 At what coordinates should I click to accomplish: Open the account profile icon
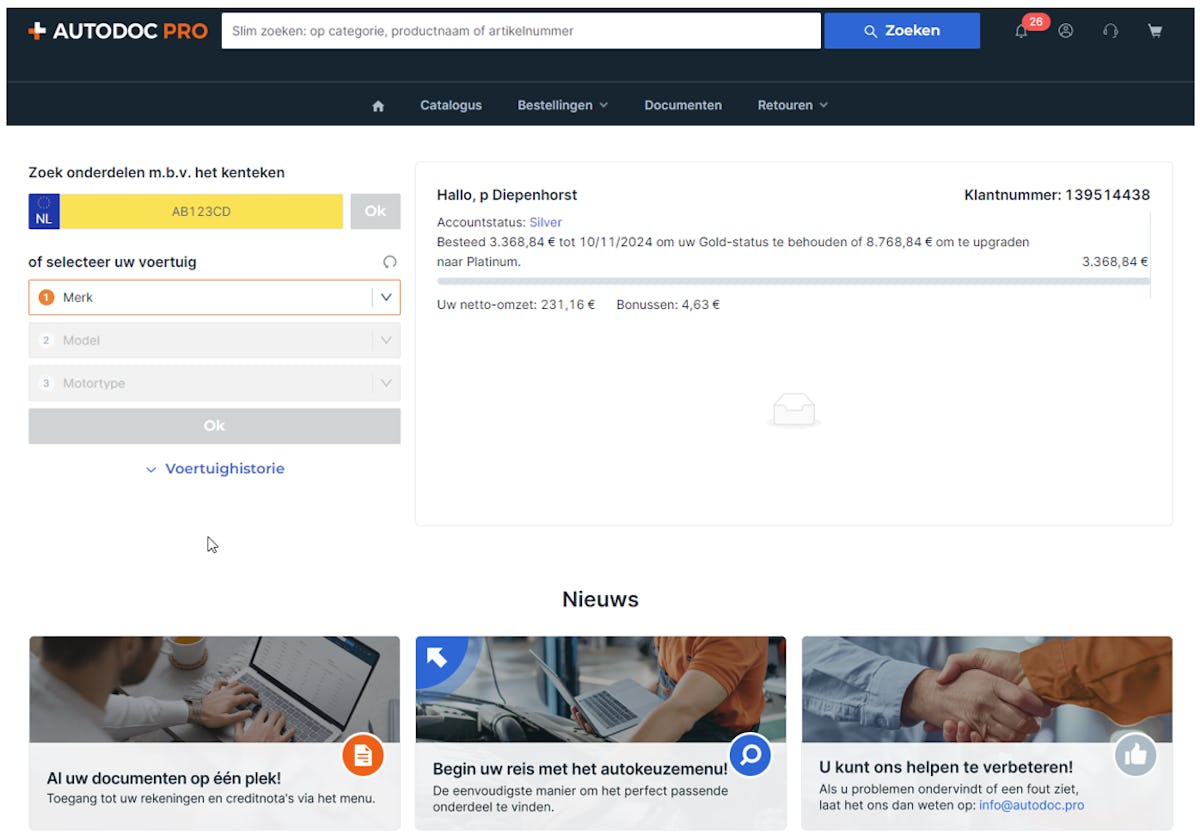[1065, 30]
